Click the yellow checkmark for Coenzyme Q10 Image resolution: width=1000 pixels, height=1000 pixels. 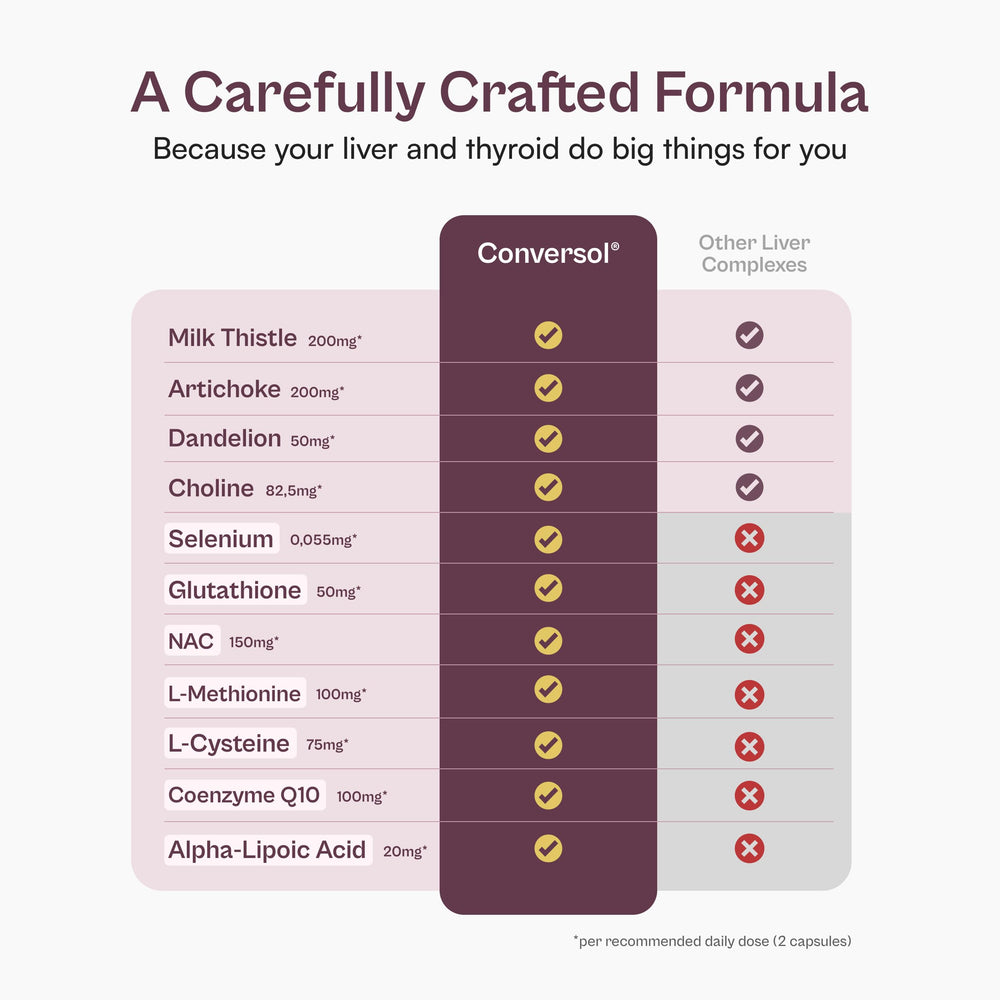click(x=548, y=795)
